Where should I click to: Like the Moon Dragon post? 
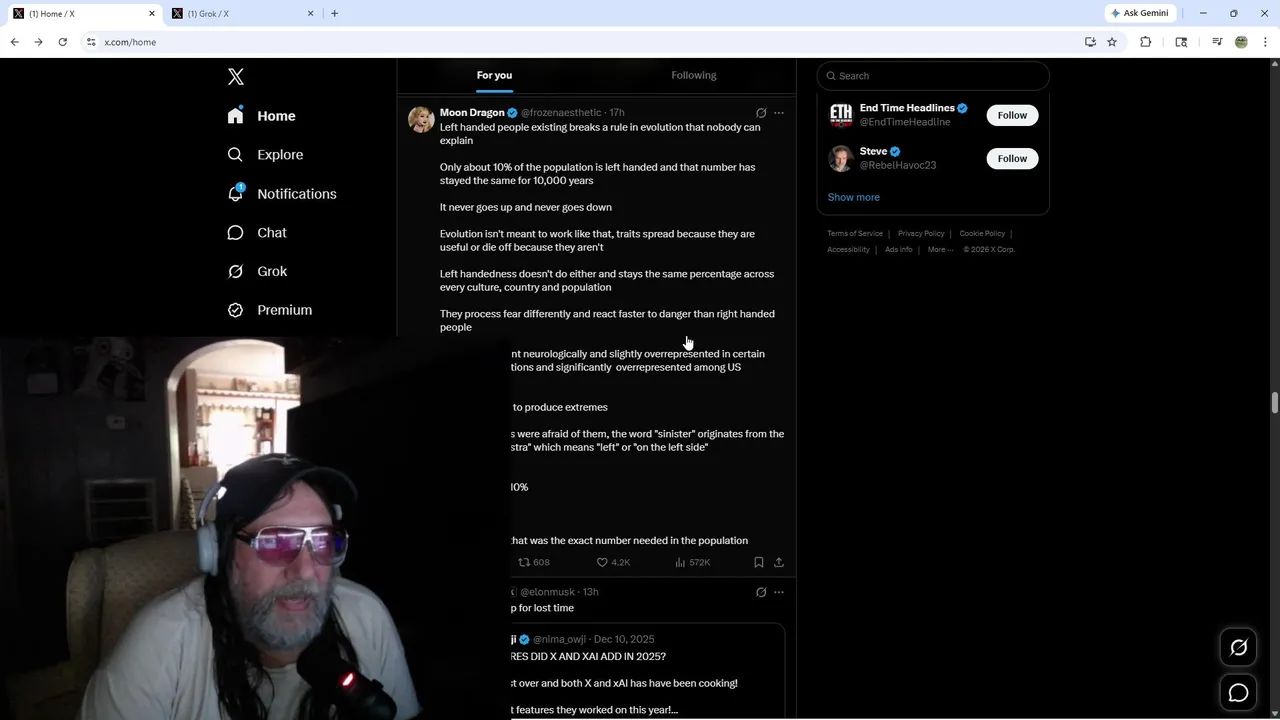[x=613, y=562]
